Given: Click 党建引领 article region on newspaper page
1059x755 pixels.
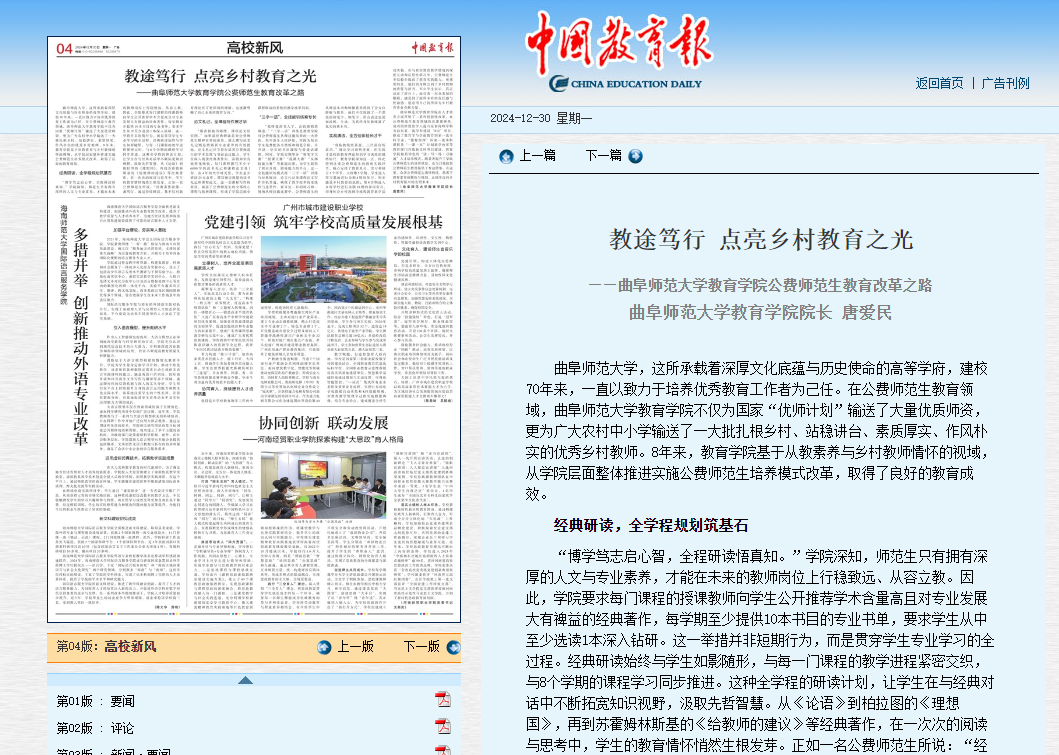Looking at the screenshot, I should click(323, 222).
